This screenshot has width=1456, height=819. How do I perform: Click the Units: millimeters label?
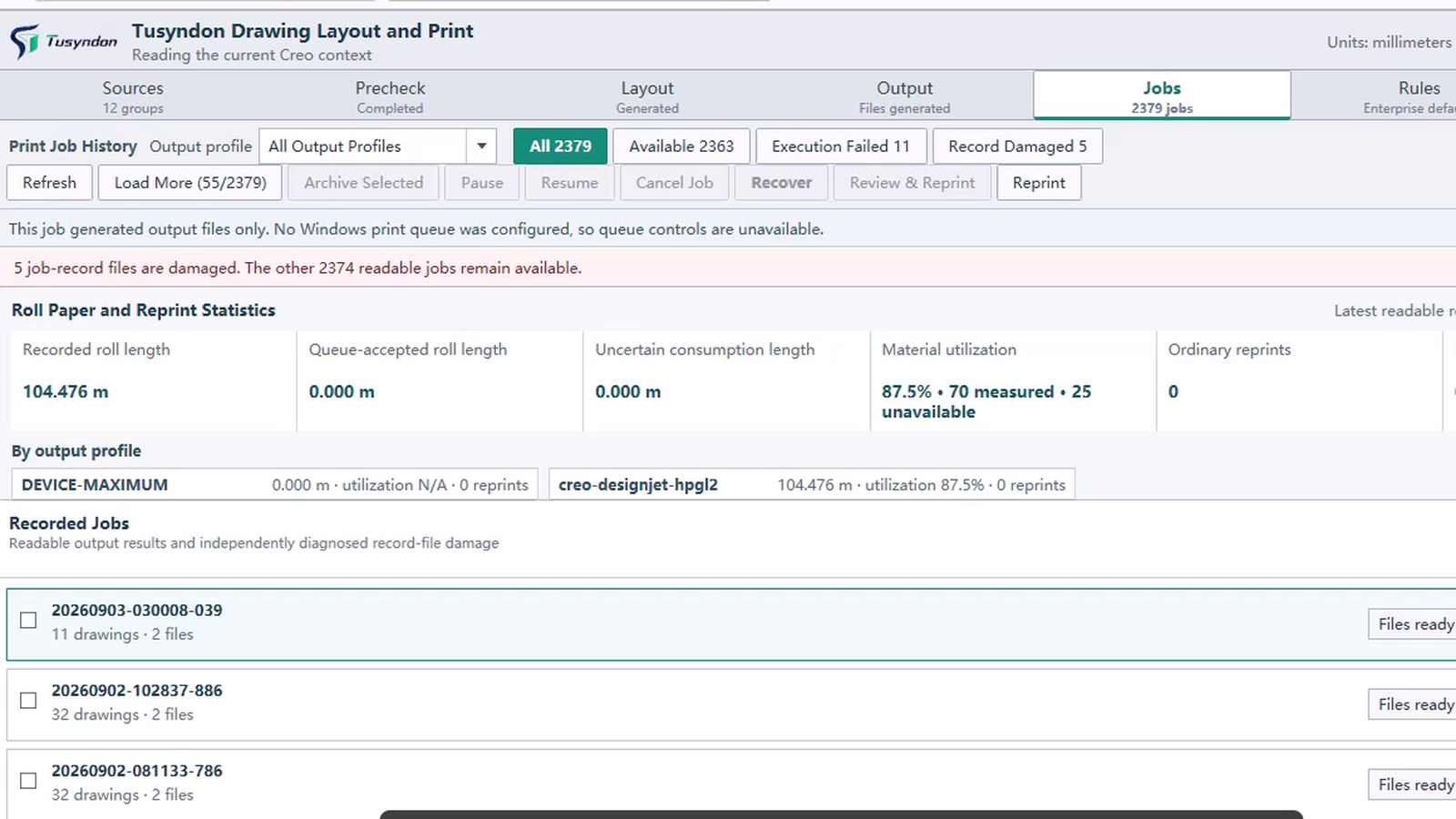pos(1389,42)
